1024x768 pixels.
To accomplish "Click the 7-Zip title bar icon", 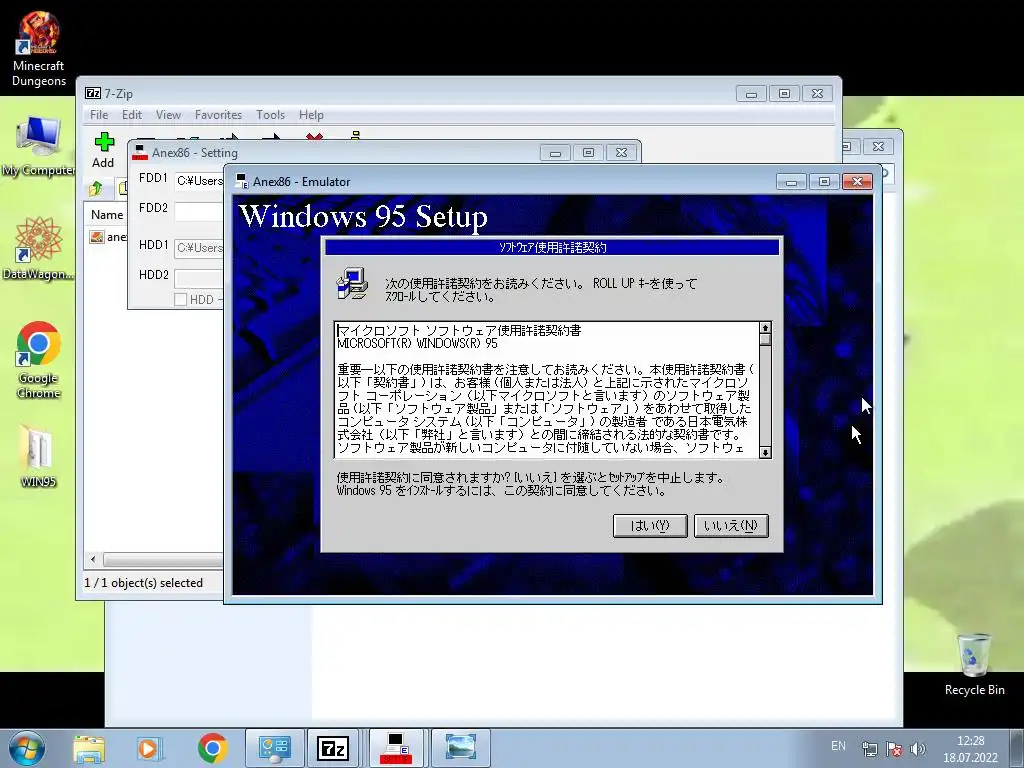I will click(93, 93).
